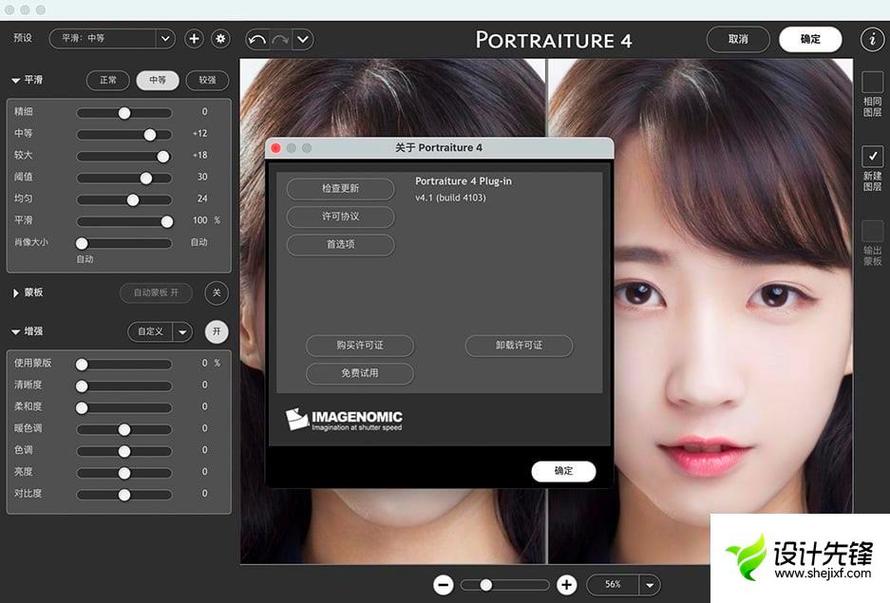
Task: Close the 关于 Portraiture 4 dialog
Action: 276,148
